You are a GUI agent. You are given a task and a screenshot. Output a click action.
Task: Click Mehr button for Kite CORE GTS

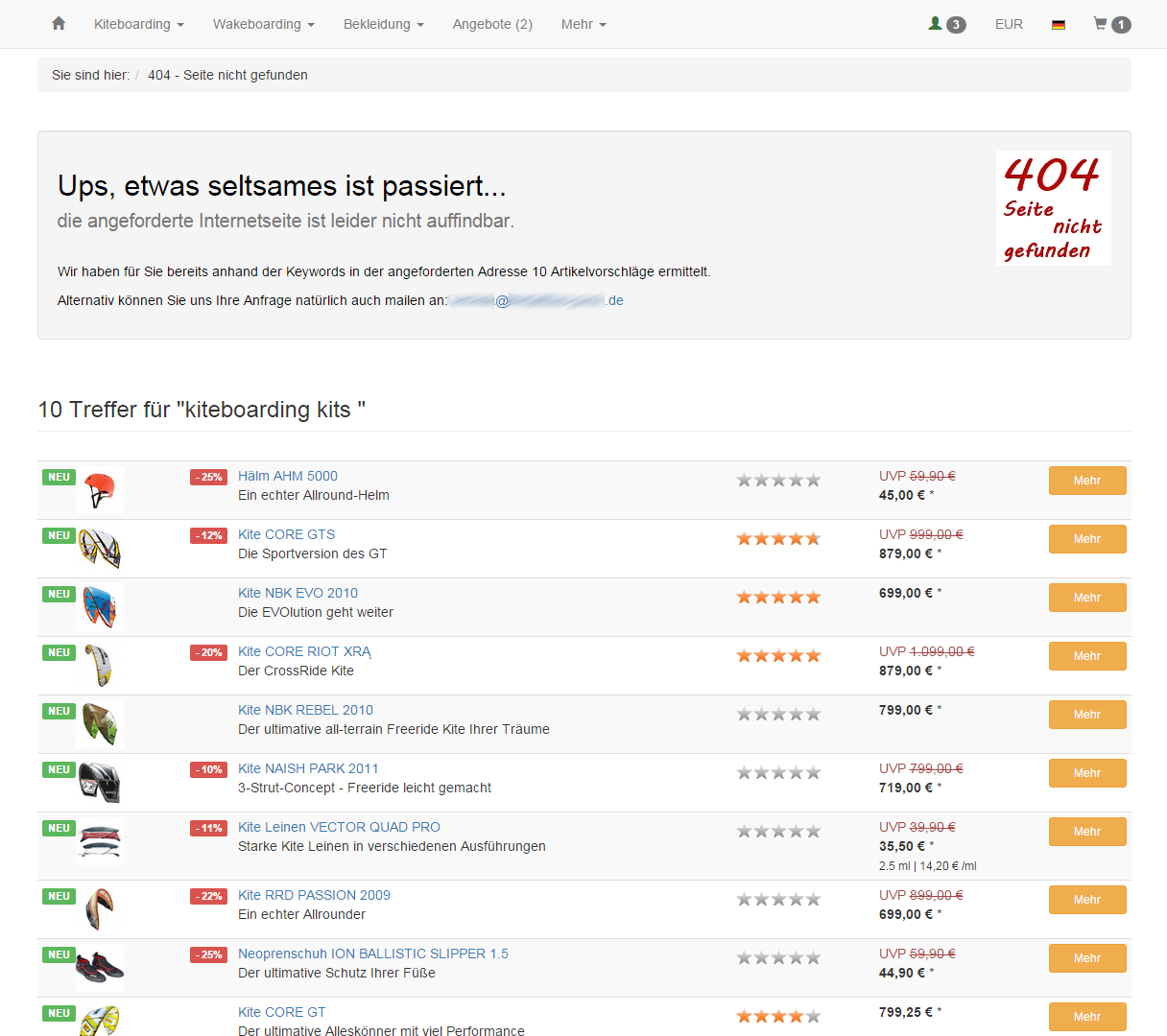tap(1087, 539)
